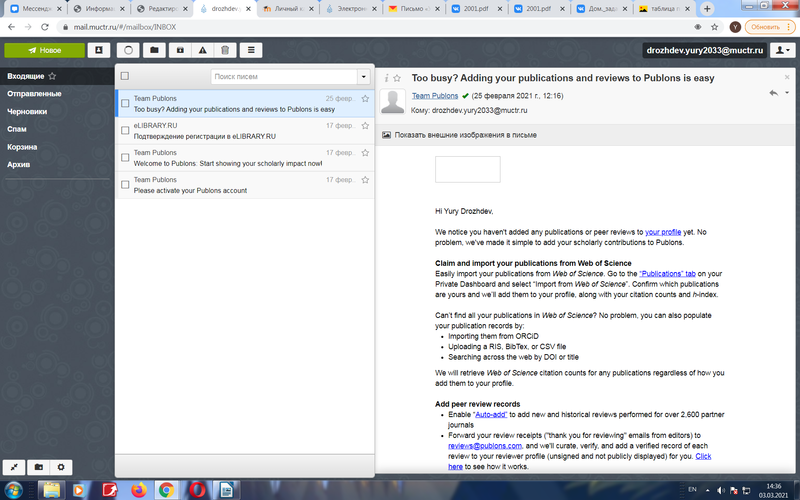
Task: Open the Отправленные folder
Action: click(35, 94)
